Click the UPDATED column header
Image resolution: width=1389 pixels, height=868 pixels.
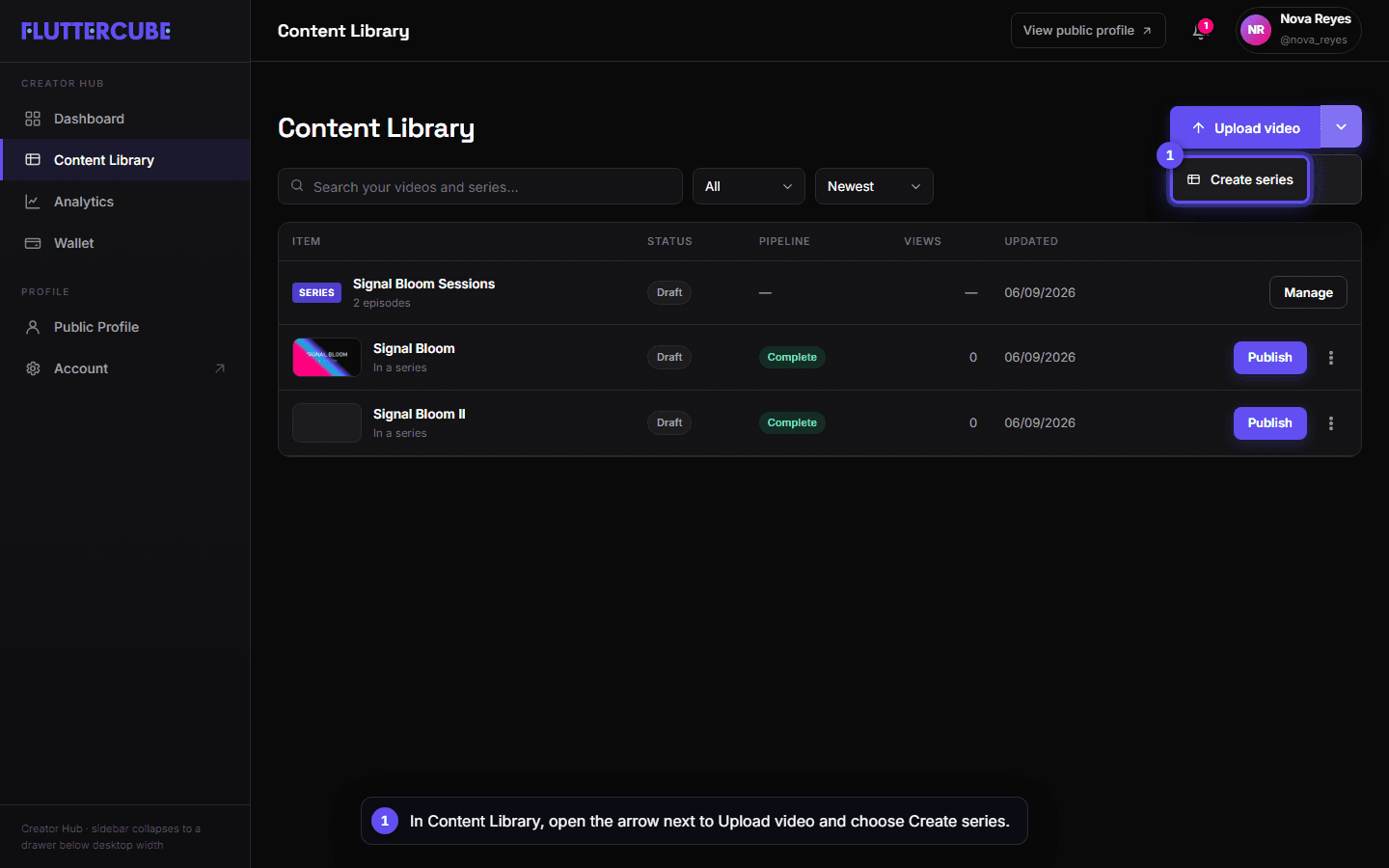[1031, 241]
